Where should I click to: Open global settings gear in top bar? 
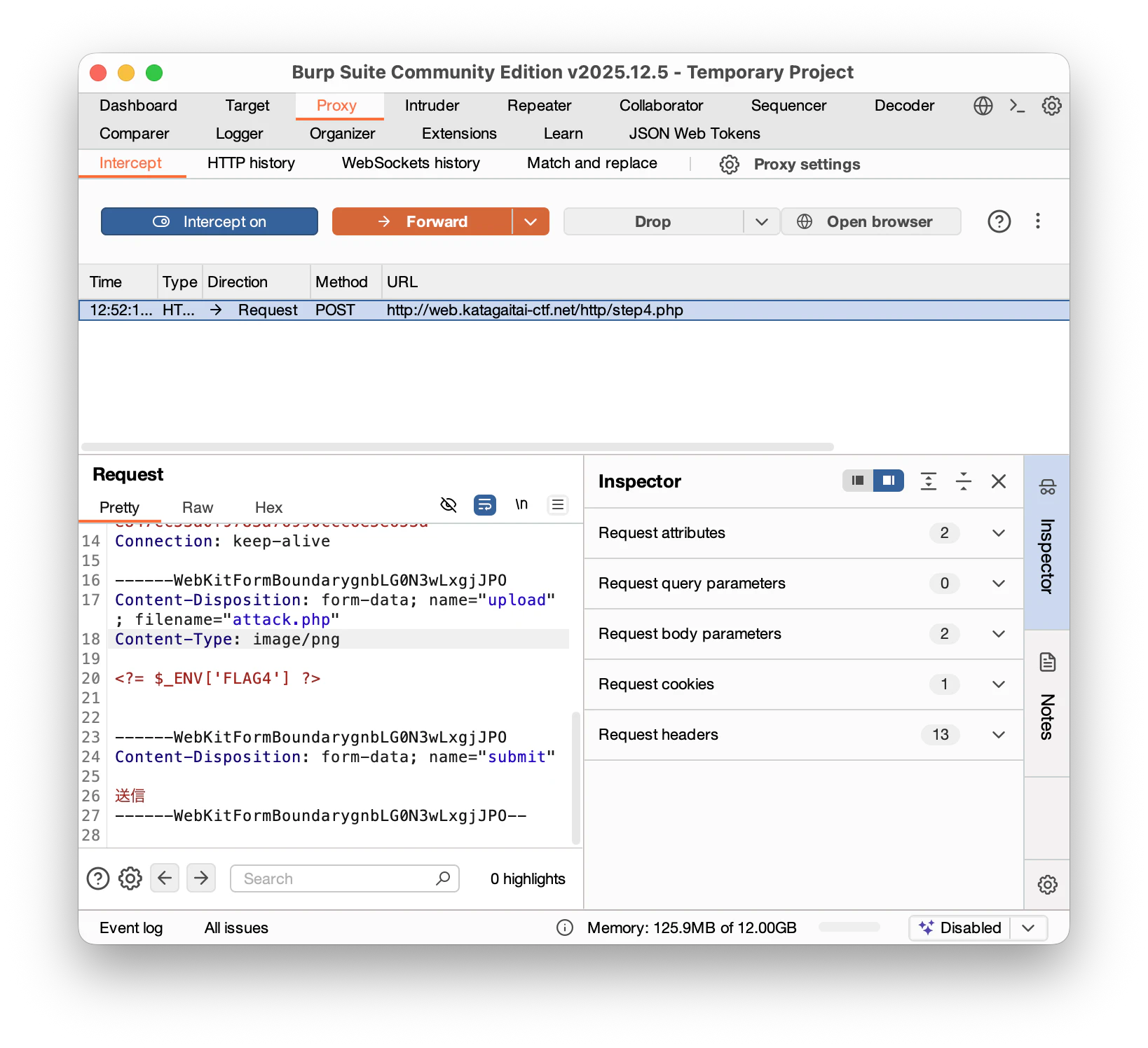tap(1051, 106)
